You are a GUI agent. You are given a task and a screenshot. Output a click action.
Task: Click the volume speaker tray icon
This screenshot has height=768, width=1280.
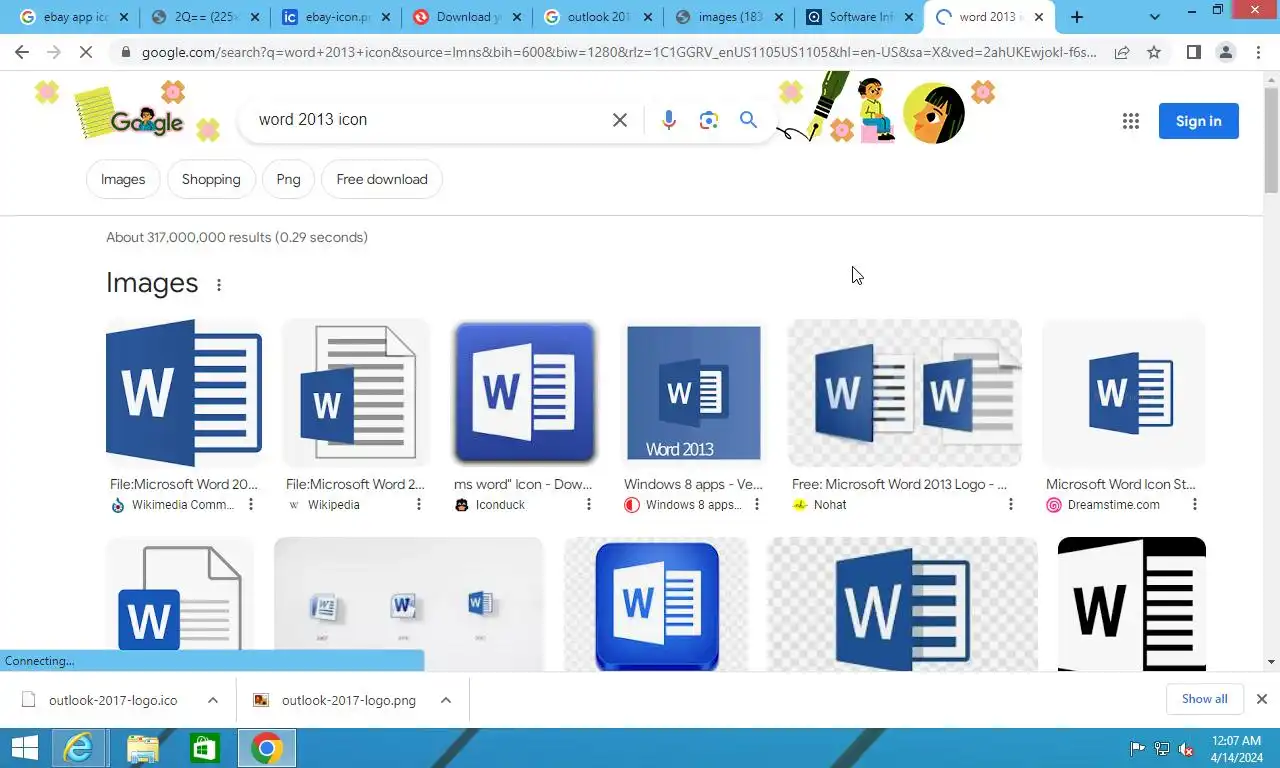[x=1186, y=749]
